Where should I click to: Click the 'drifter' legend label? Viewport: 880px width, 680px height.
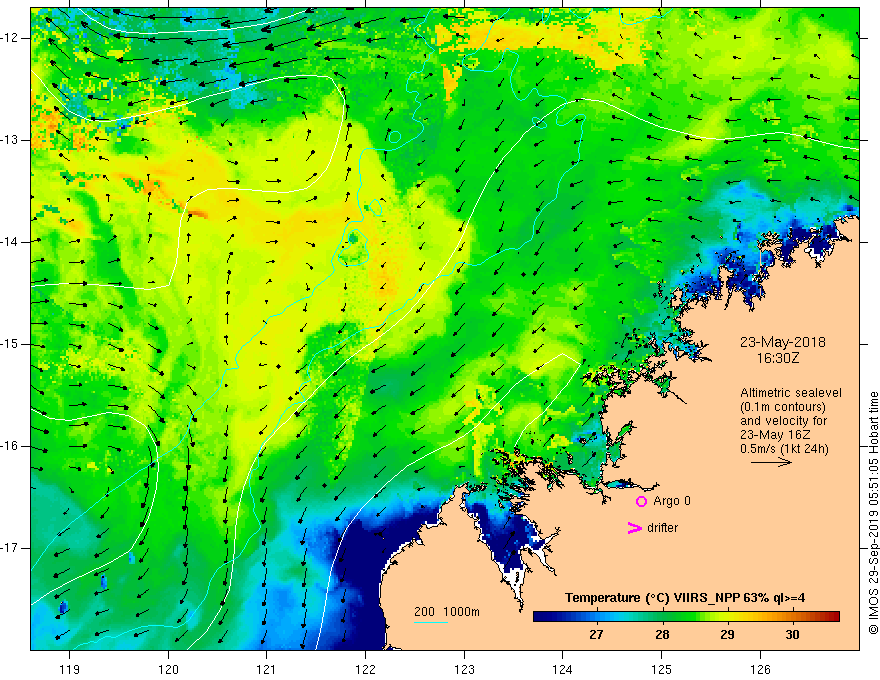pos(662,528)
